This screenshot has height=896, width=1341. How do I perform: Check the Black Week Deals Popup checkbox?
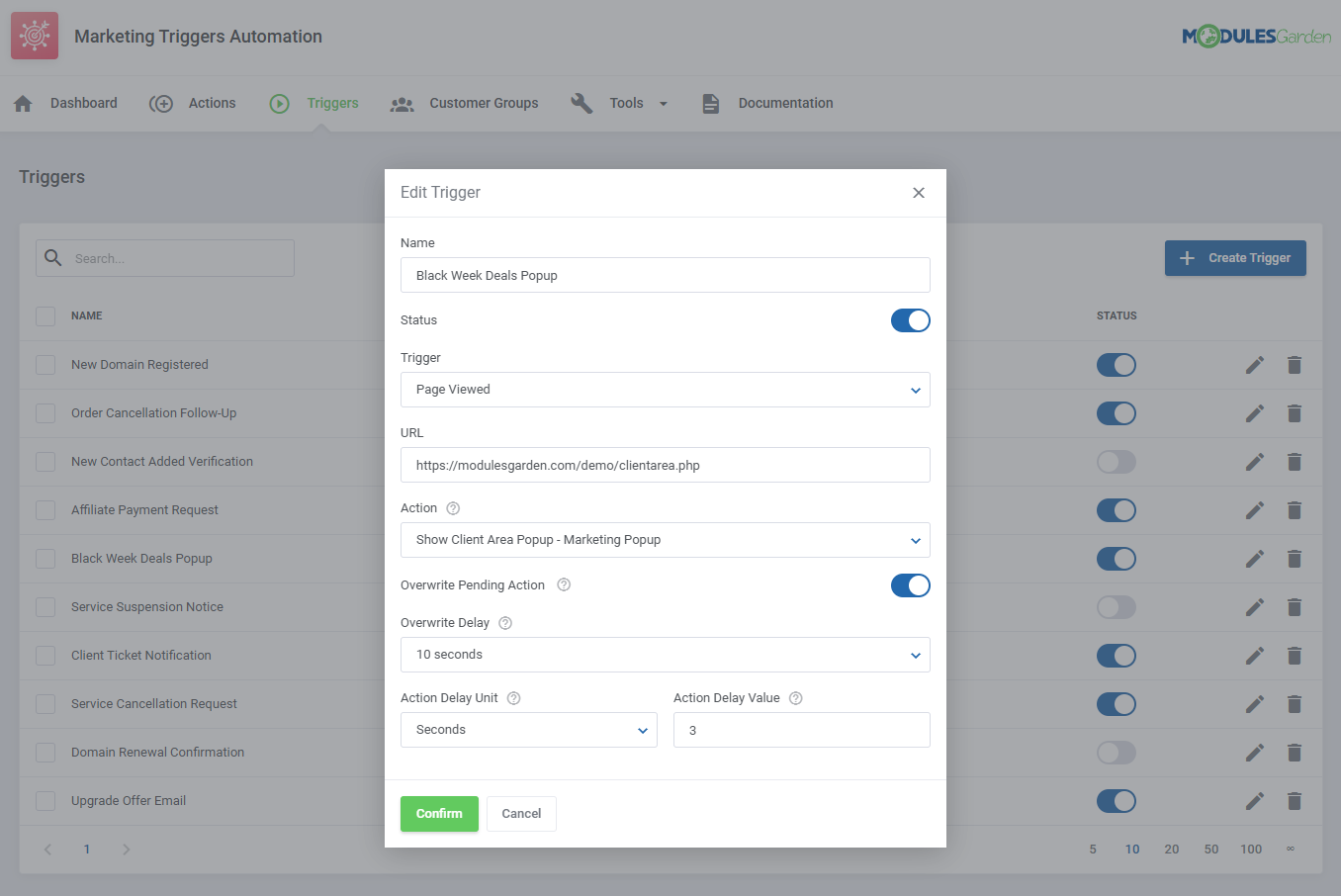pyautogui.click(x=45, y=558)
